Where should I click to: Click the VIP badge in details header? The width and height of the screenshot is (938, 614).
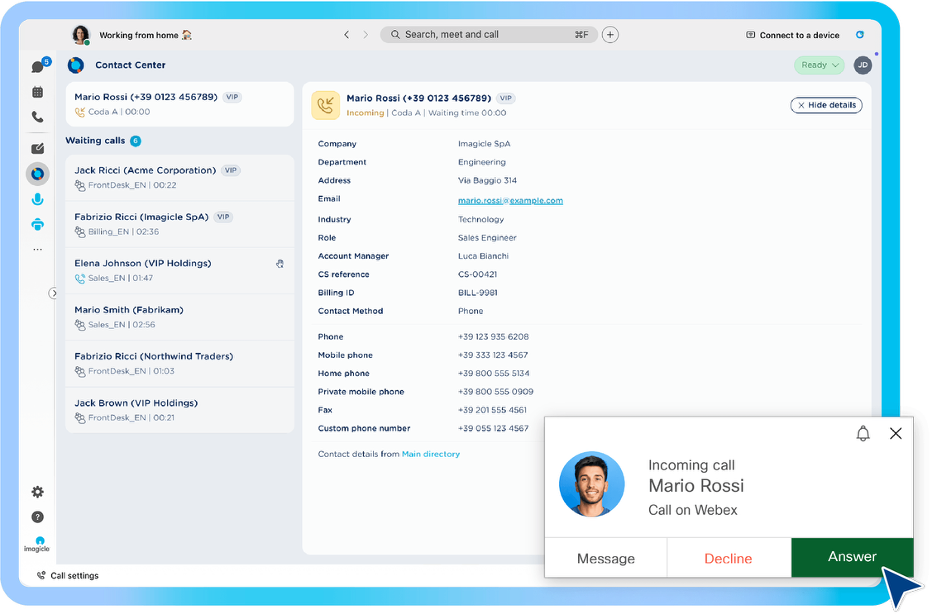point(506,98)
